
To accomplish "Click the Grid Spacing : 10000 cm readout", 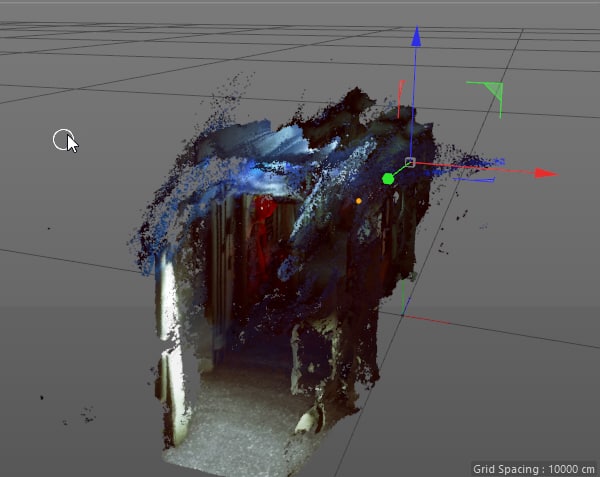I will 534,469.
